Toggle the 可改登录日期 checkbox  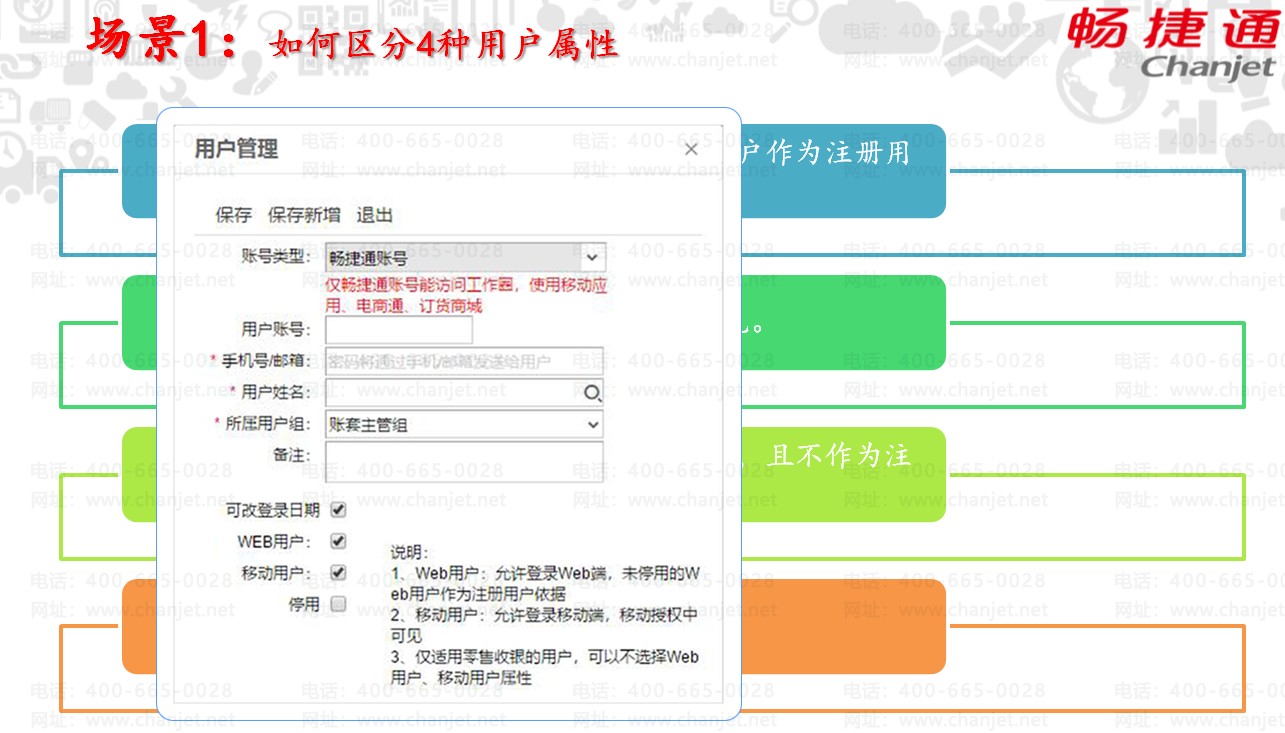pyautogui.click(x=338, y=510)
